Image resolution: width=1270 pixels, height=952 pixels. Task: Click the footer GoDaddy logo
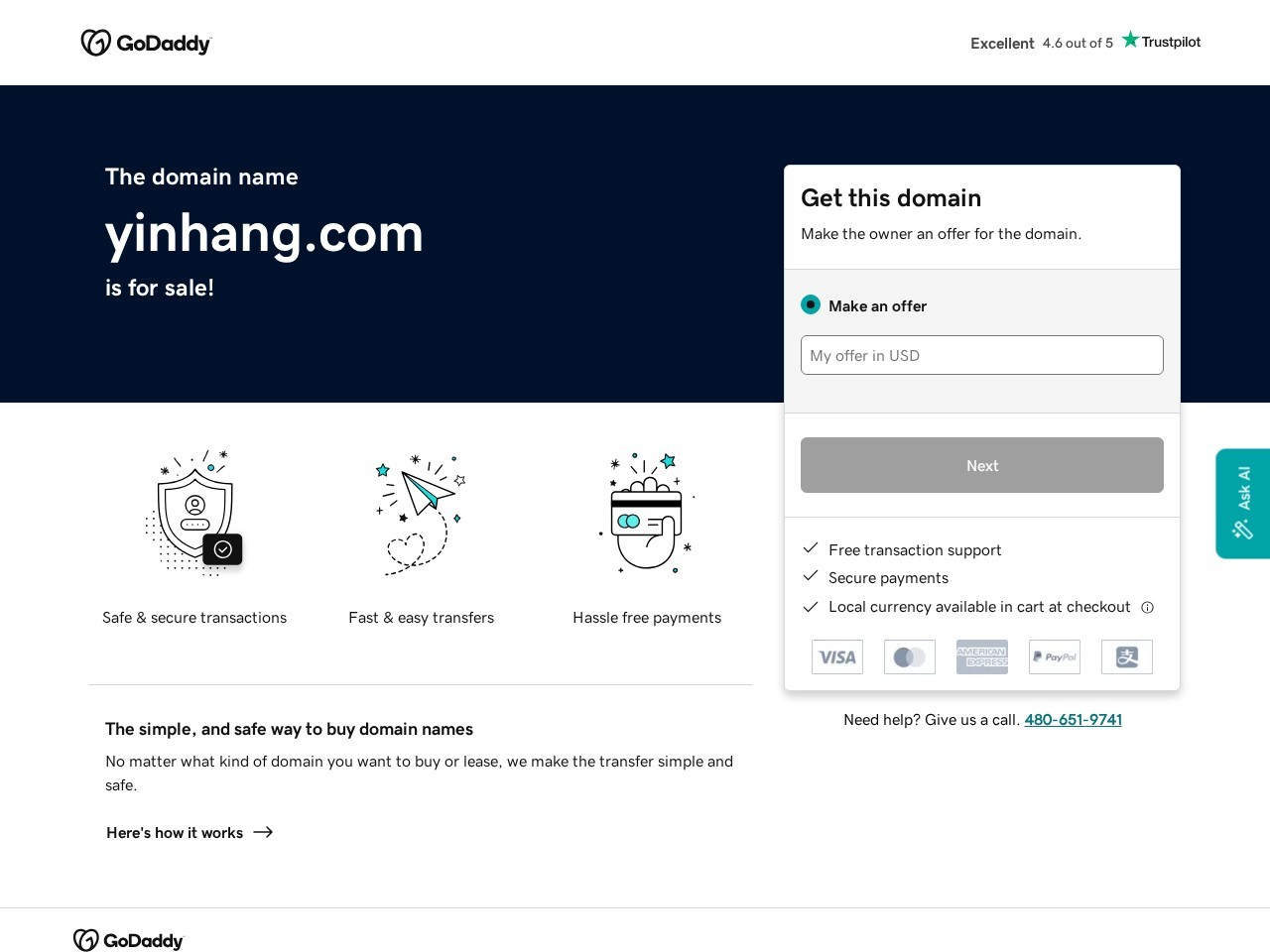click(129, 940)
